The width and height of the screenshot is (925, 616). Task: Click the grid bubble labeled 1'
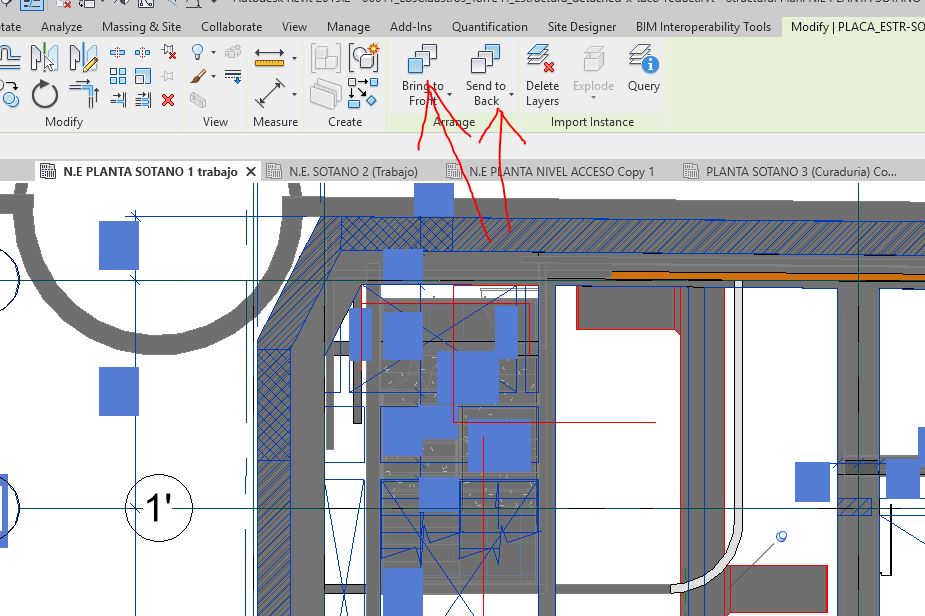click(x=158, y=508)
